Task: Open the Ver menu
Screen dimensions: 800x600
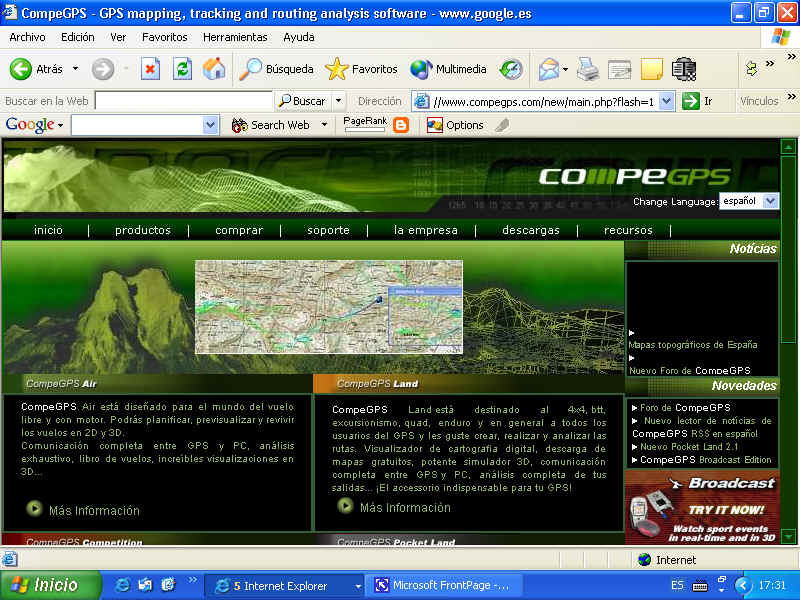Action: pos(118,37)
